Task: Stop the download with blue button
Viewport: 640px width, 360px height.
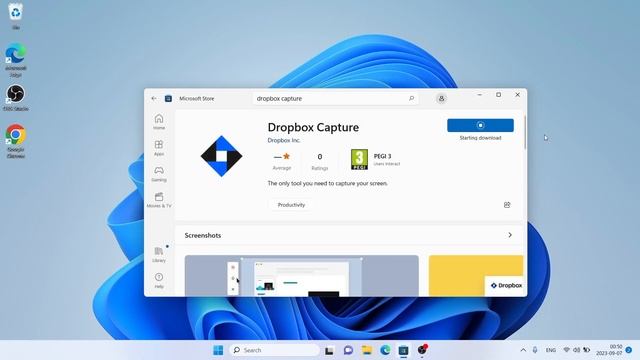Action: pos(480,125)
